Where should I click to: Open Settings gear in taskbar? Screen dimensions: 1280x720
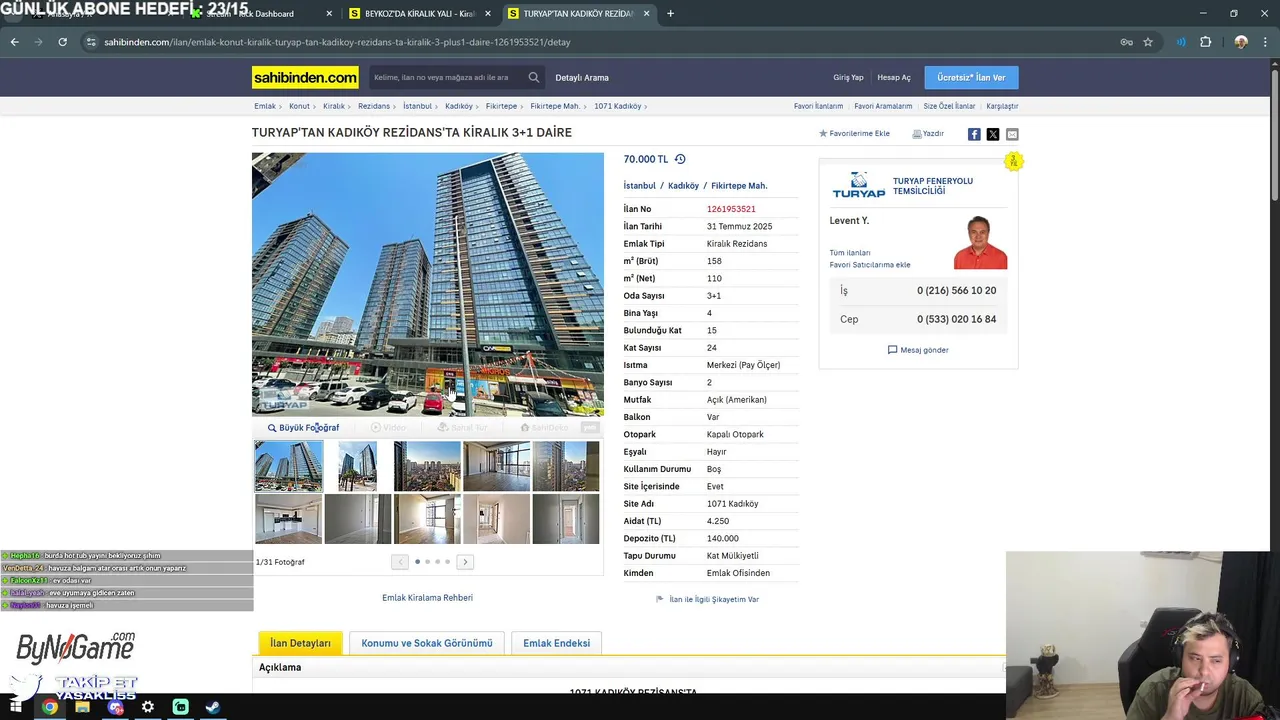tap(148, 707)
